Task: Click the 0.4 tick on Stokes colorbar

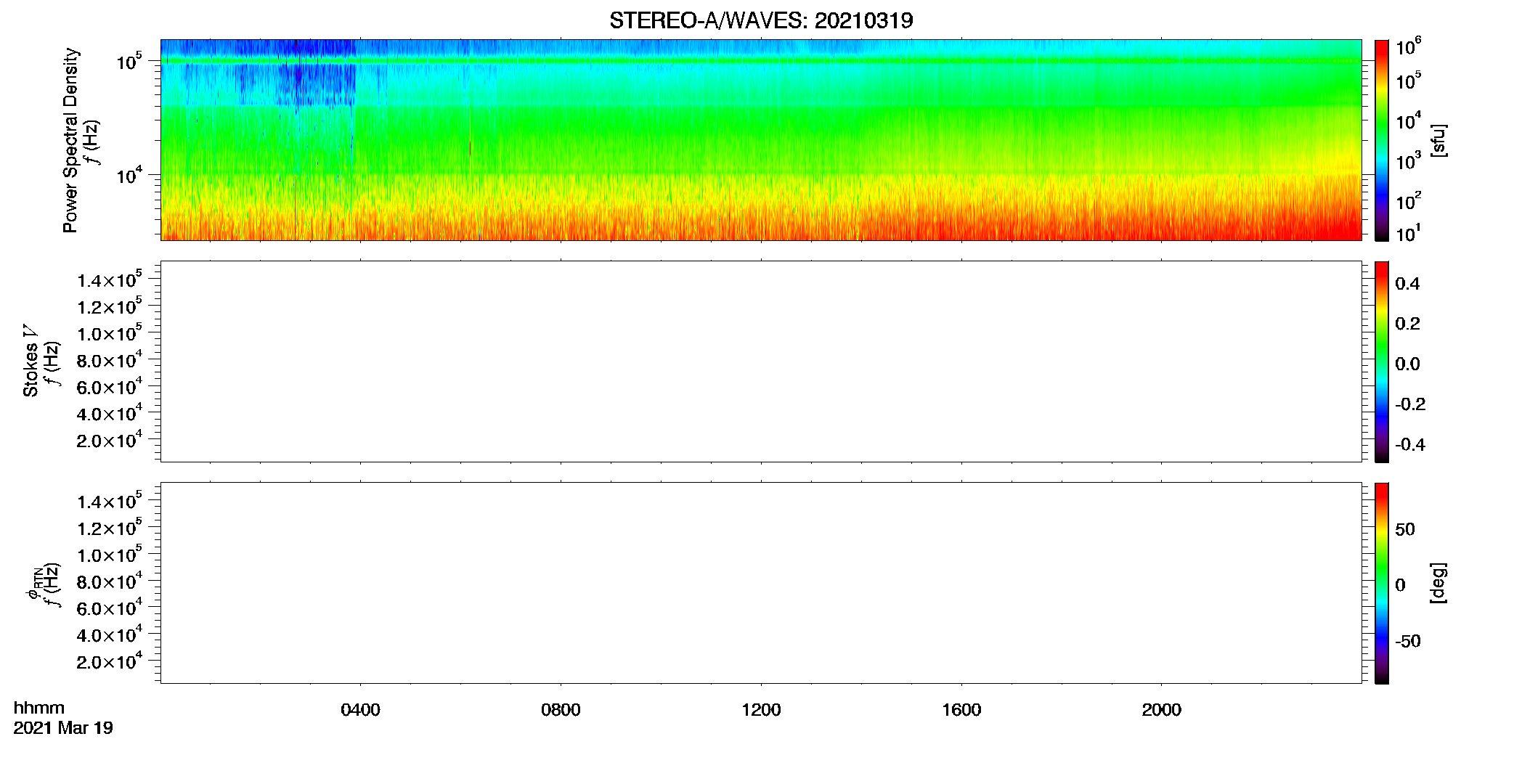Action: tap(1407, 284)
